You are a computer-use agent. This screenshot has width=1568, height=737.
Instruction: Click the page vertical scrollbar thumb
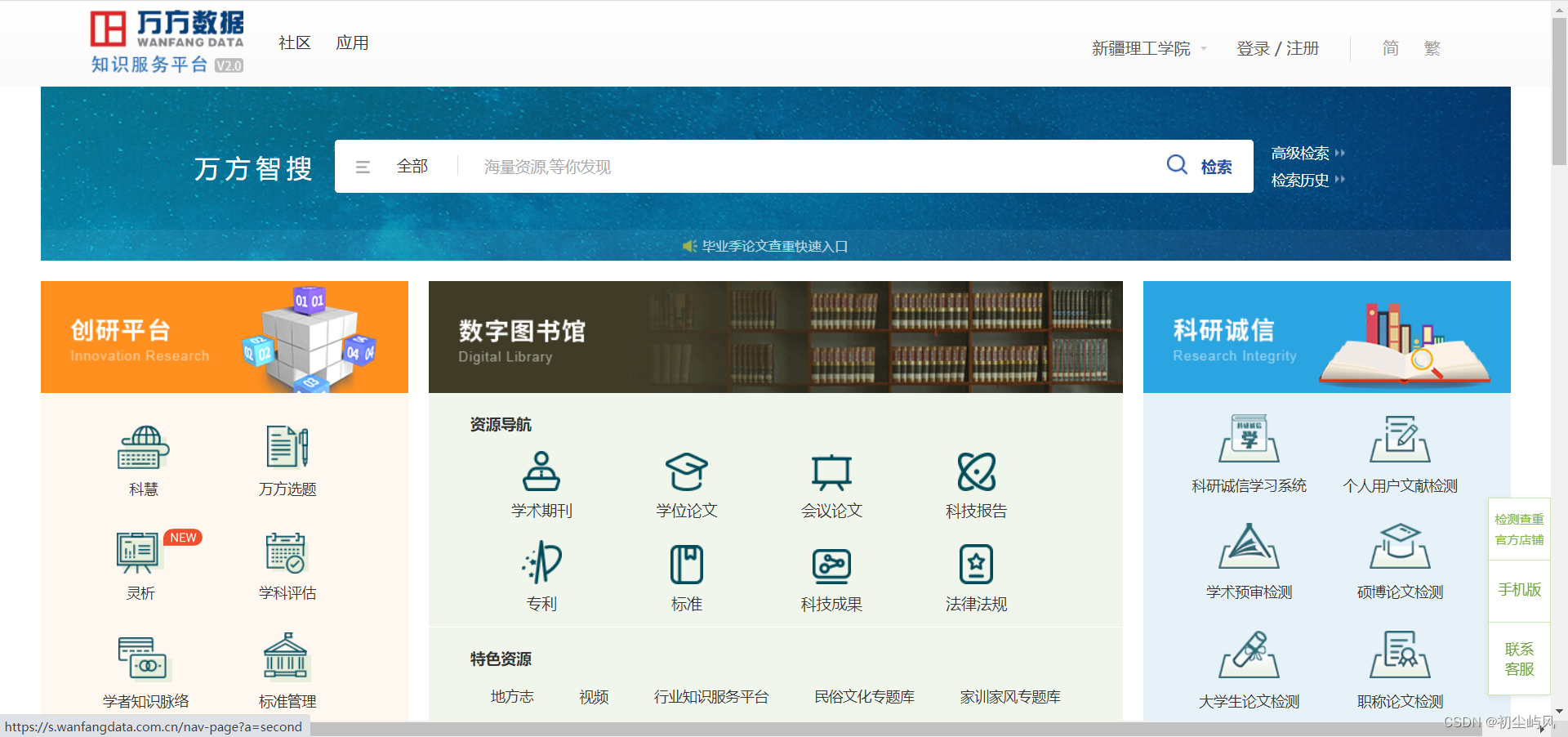[x=1559, y=90]
